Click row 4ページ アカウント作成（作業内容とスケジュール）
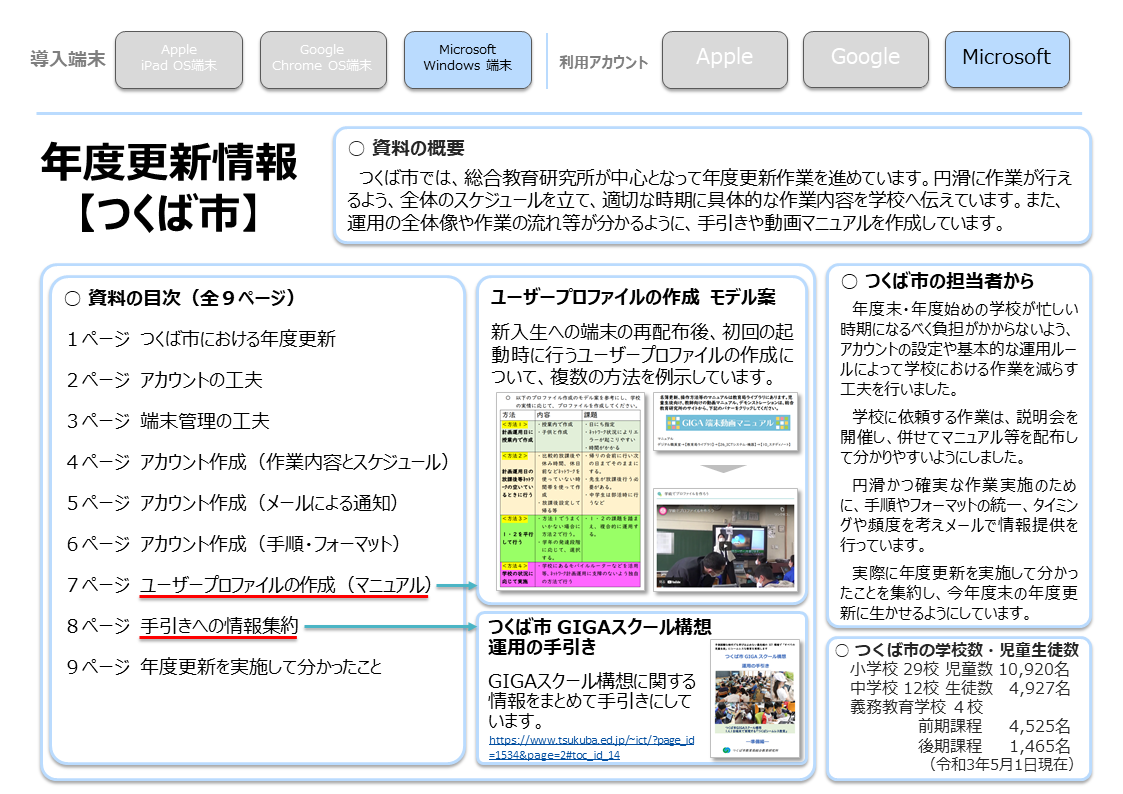This screenshot has width=1123, height=794. 258,462
